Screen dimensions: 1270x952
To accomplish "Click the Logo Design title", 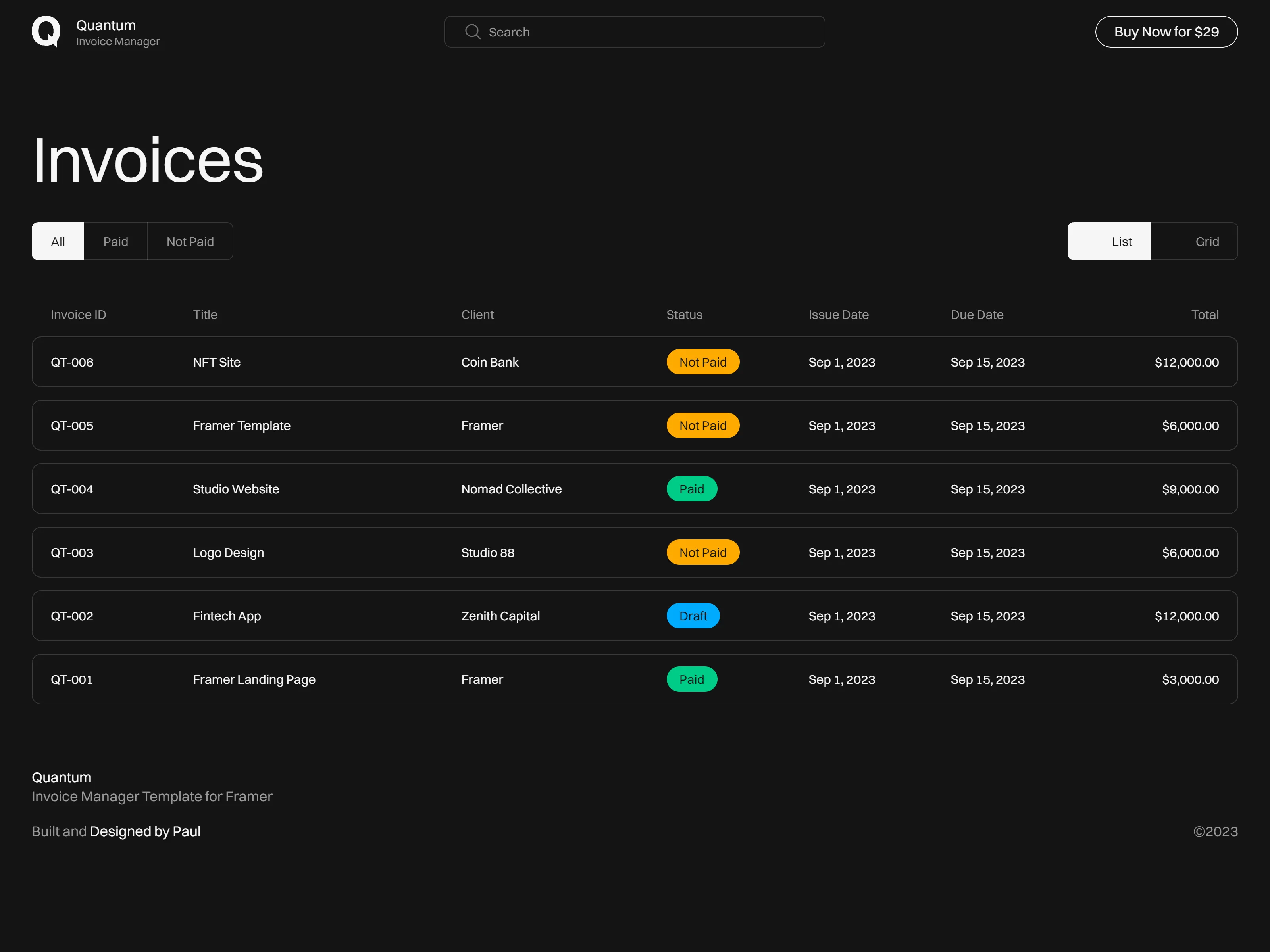I will pyautogui.click(x=229, y=553).
